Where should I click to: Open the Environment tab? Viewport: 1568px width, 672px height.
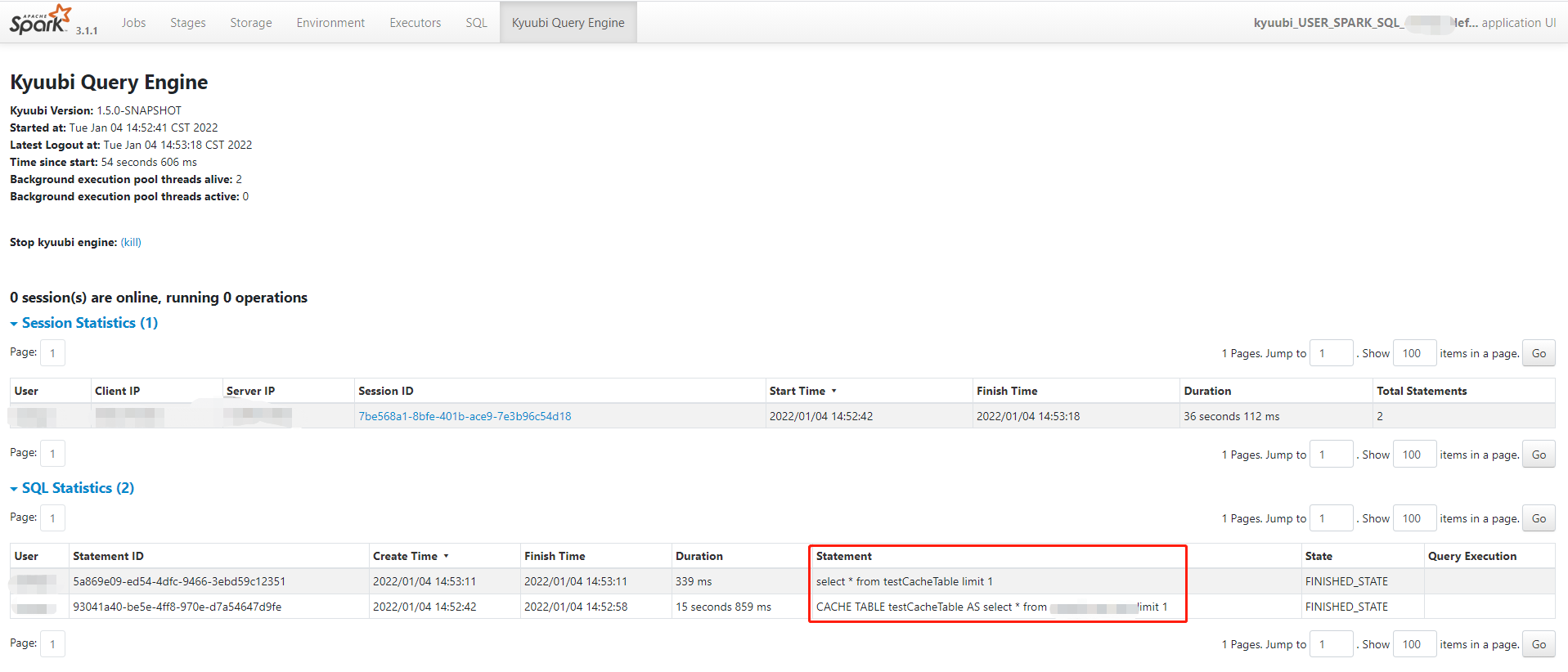pos(330,23)
